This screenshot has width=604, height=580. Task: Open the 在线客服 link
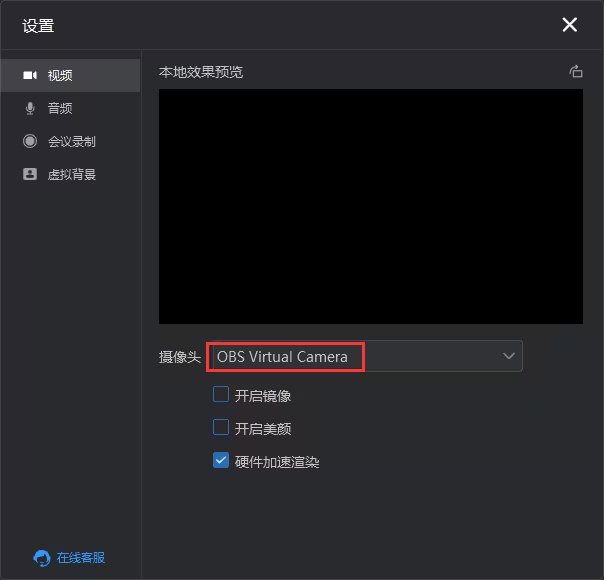click(81, 558)
